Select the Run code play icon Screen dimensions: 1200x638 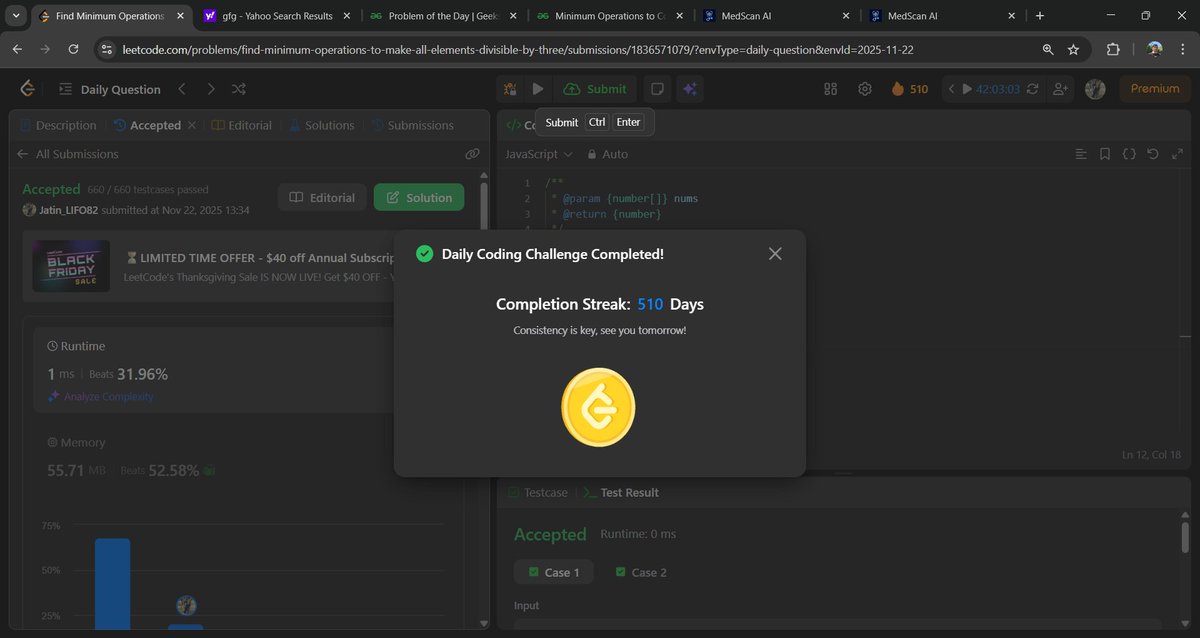pos(538,88)
